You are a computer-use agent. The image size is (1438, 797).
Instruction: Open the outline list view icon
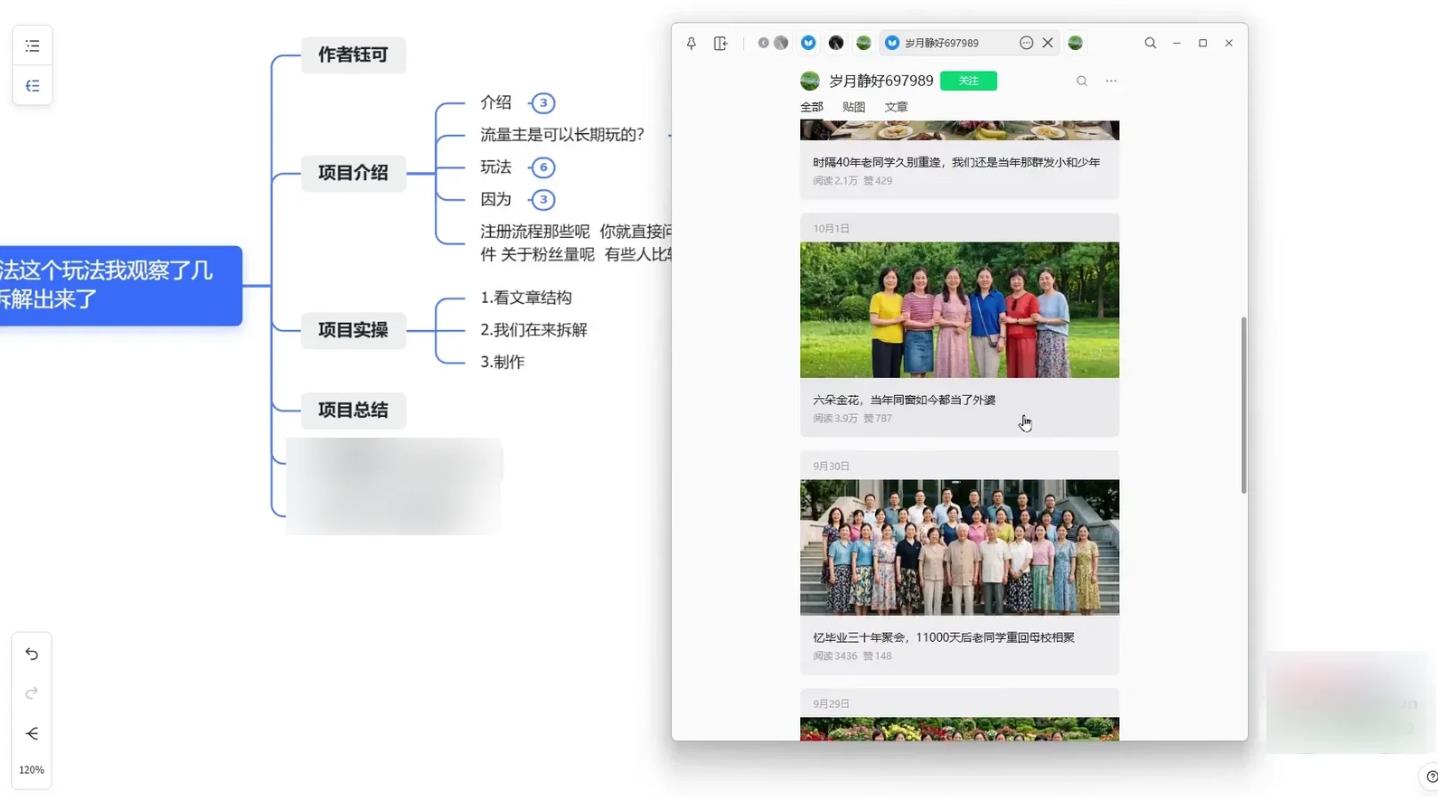pos(32,46)
